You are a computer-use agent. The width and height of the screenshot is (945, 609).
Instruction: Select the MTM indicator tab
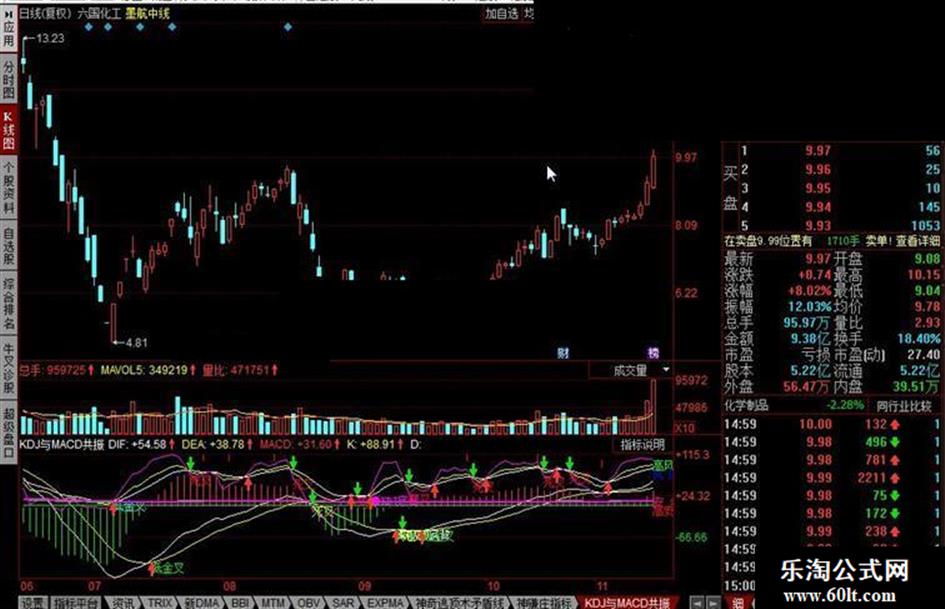273,602
